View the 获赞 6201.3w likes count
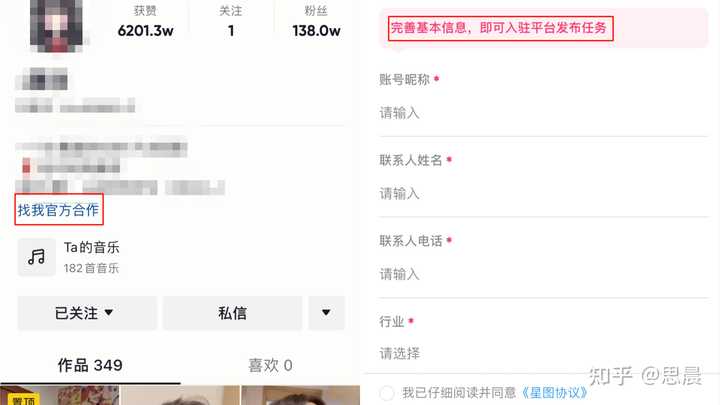Screen dimensions: 720x405 tap(146, 22)
